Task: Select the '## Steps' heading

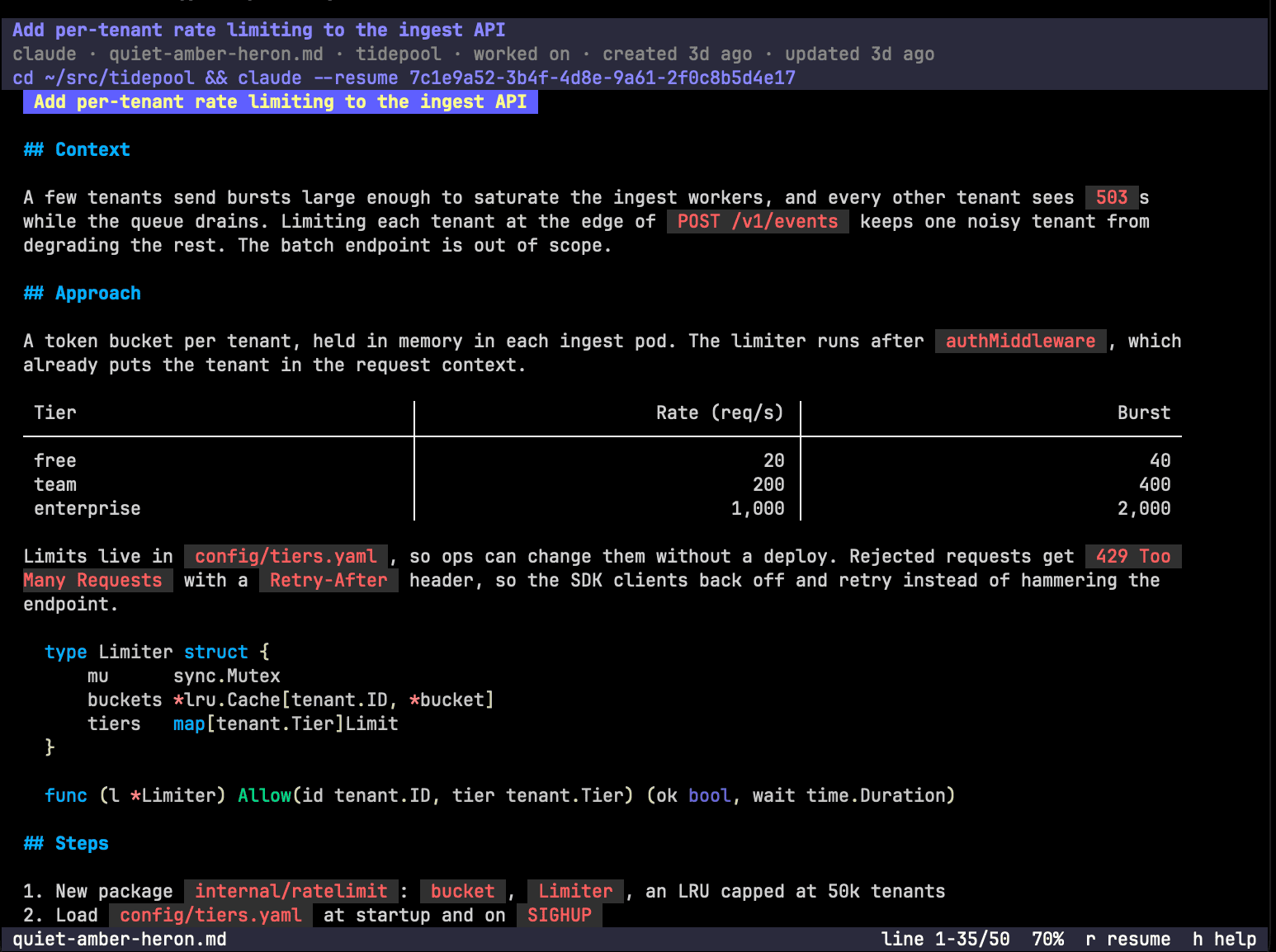Action: [x=66, y=843]
